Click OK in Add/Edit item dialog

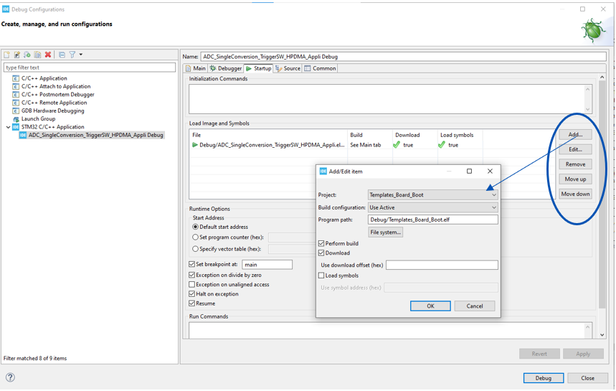point(430,306)
